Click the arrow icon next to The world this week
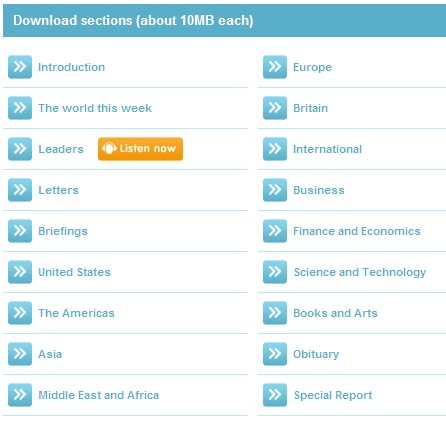The height and width of the screenshot is (426, 446). [x=20, y=108]
